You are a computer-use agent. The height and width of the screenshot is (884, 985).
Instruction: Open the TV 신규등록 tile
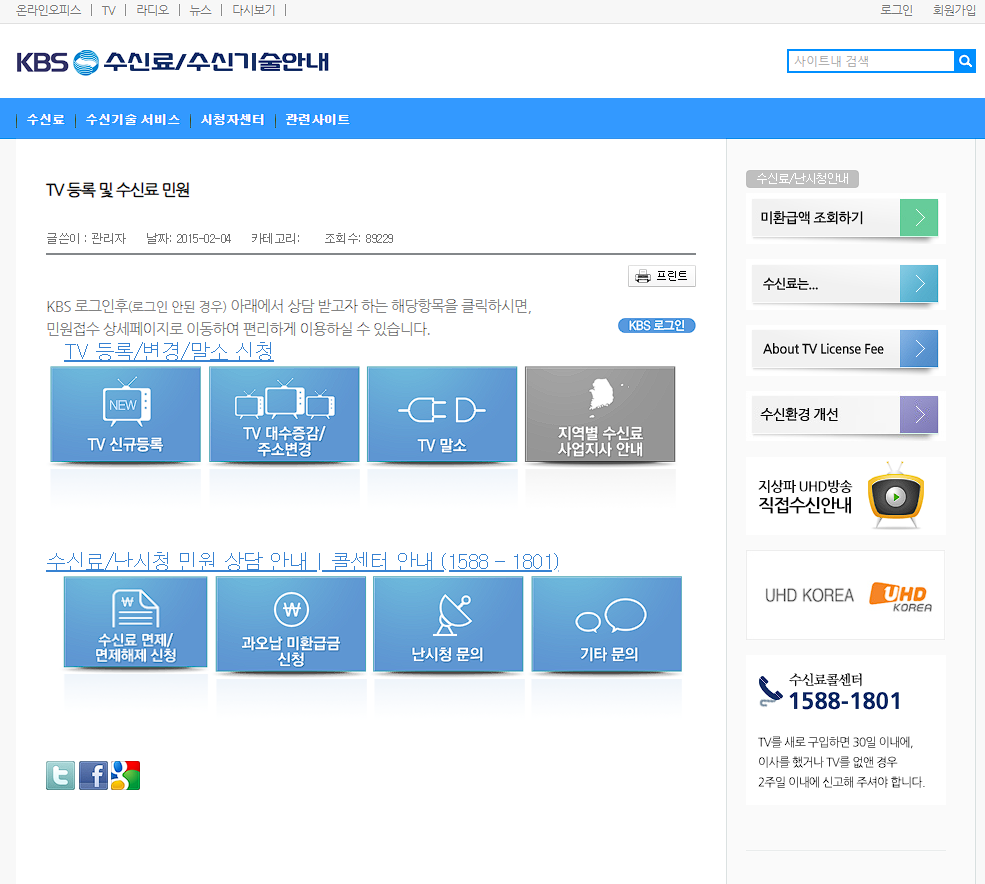[x=126, y=414]
